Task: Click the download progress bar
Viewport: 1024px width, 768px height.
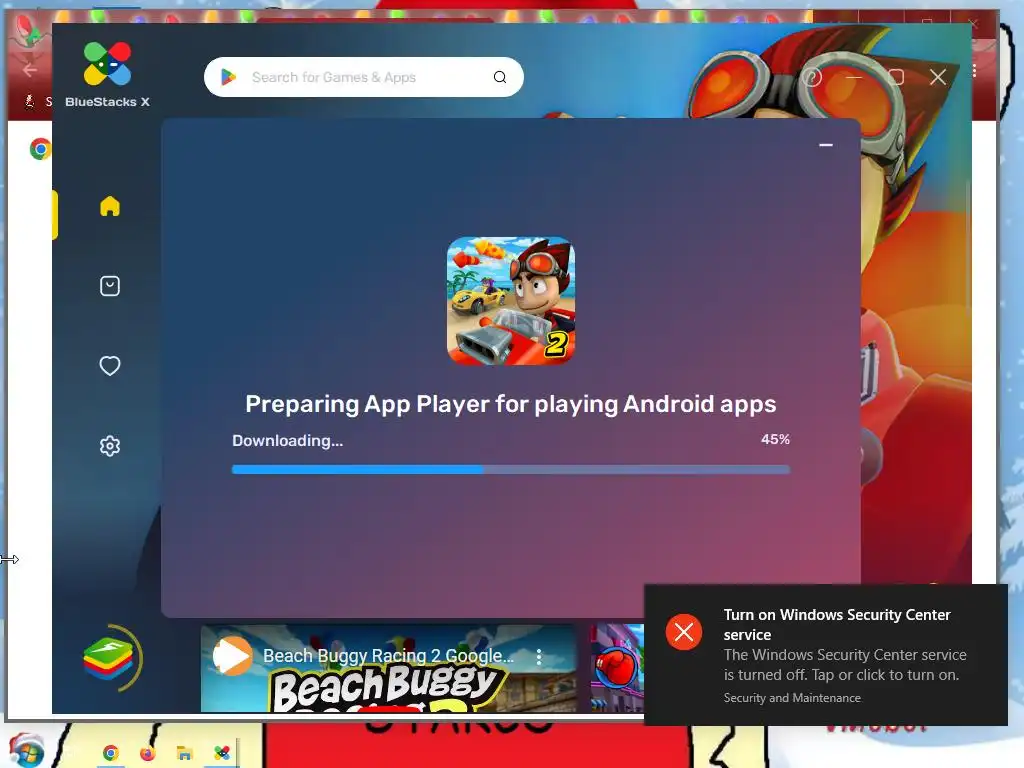Action: tap(511, 469)
